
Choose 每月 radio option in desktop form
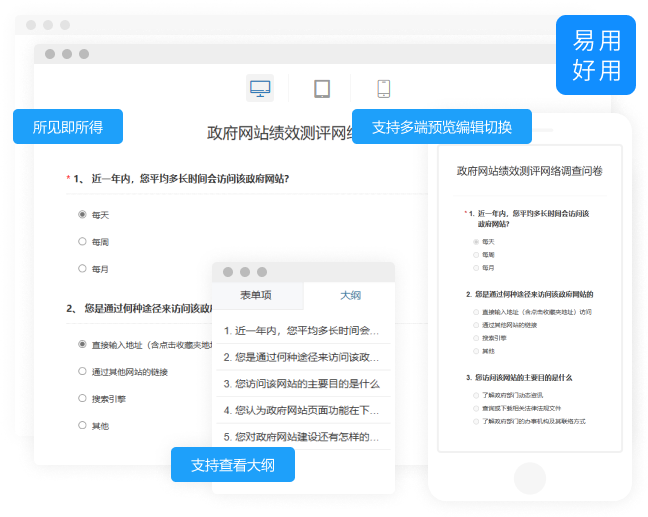82,268
